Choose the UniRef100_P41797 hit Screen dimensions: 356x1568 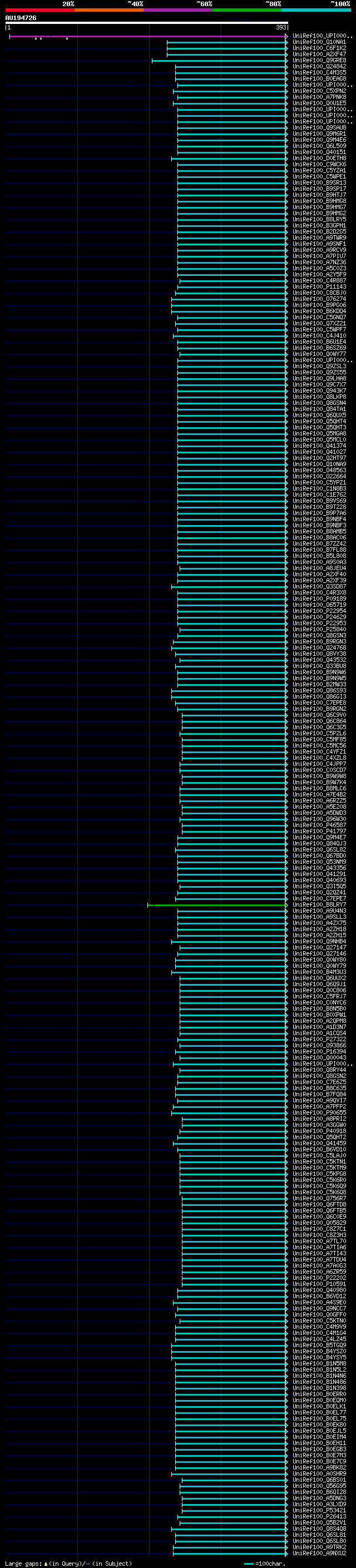pos(319,832)
